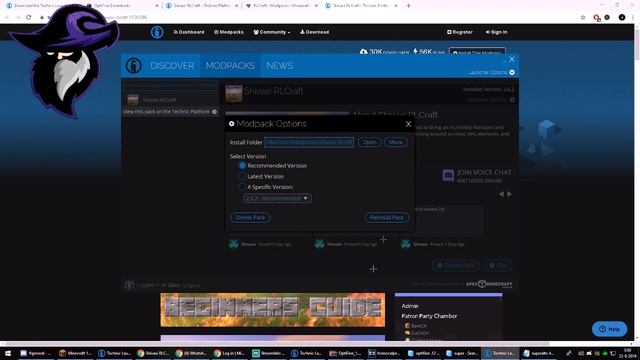The height and width of the screenshot is (360, 640).
Task: Choose the Latest Version option
Action: [242, 176]
